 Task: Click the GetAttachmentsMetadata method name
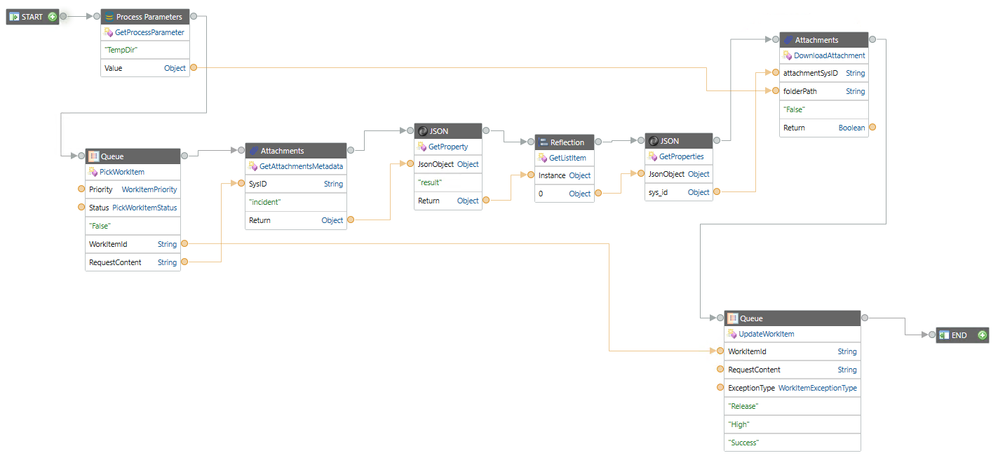[x=302, y=166]
